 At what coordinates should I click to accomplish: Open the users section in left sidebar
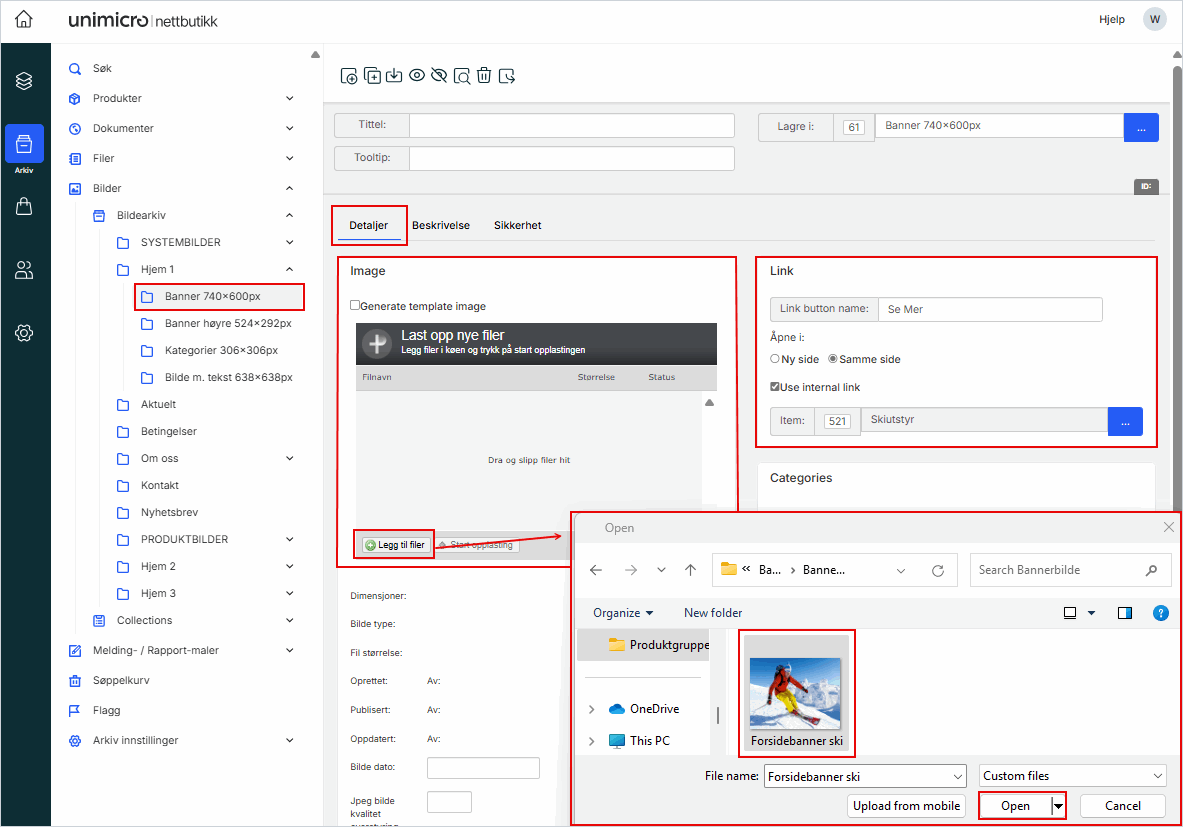[24, 270]
